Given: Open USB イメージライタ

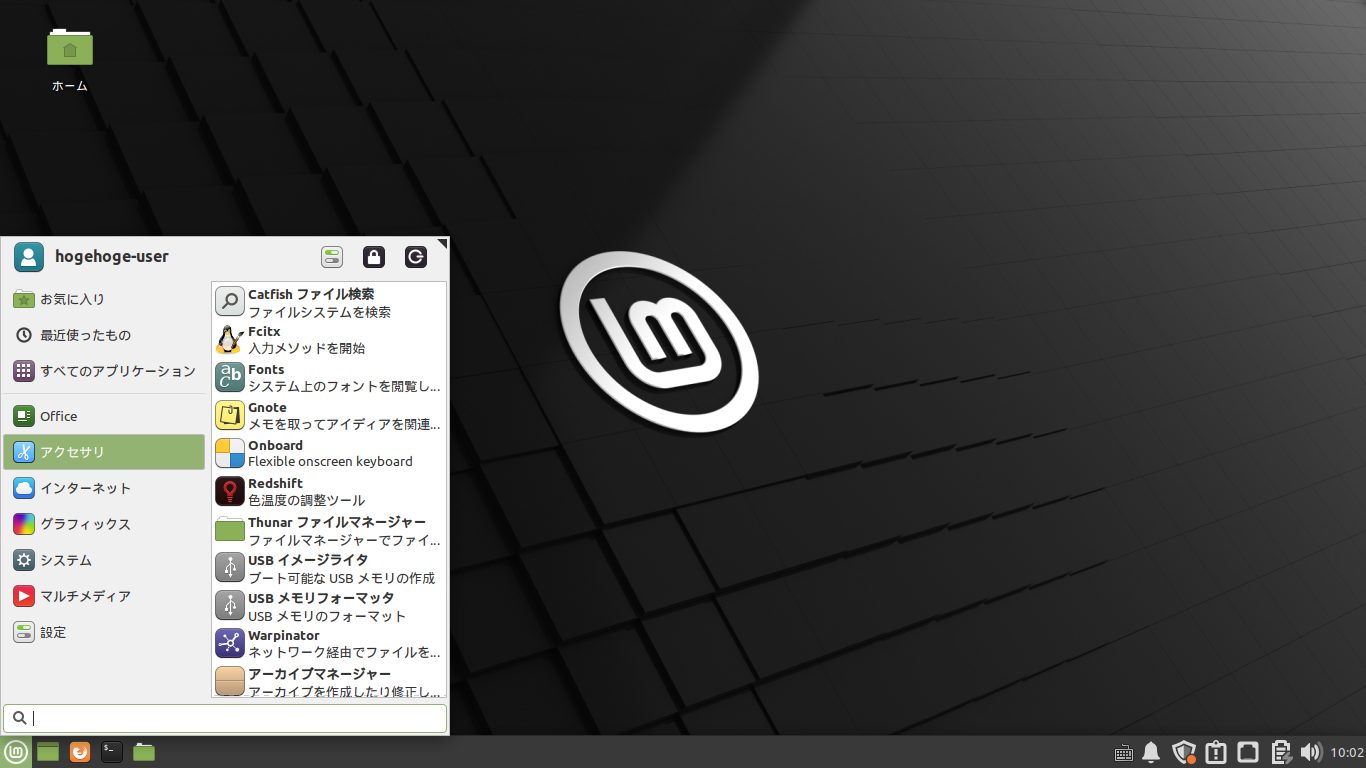Looking at the screenshot, I should (329, 568).
